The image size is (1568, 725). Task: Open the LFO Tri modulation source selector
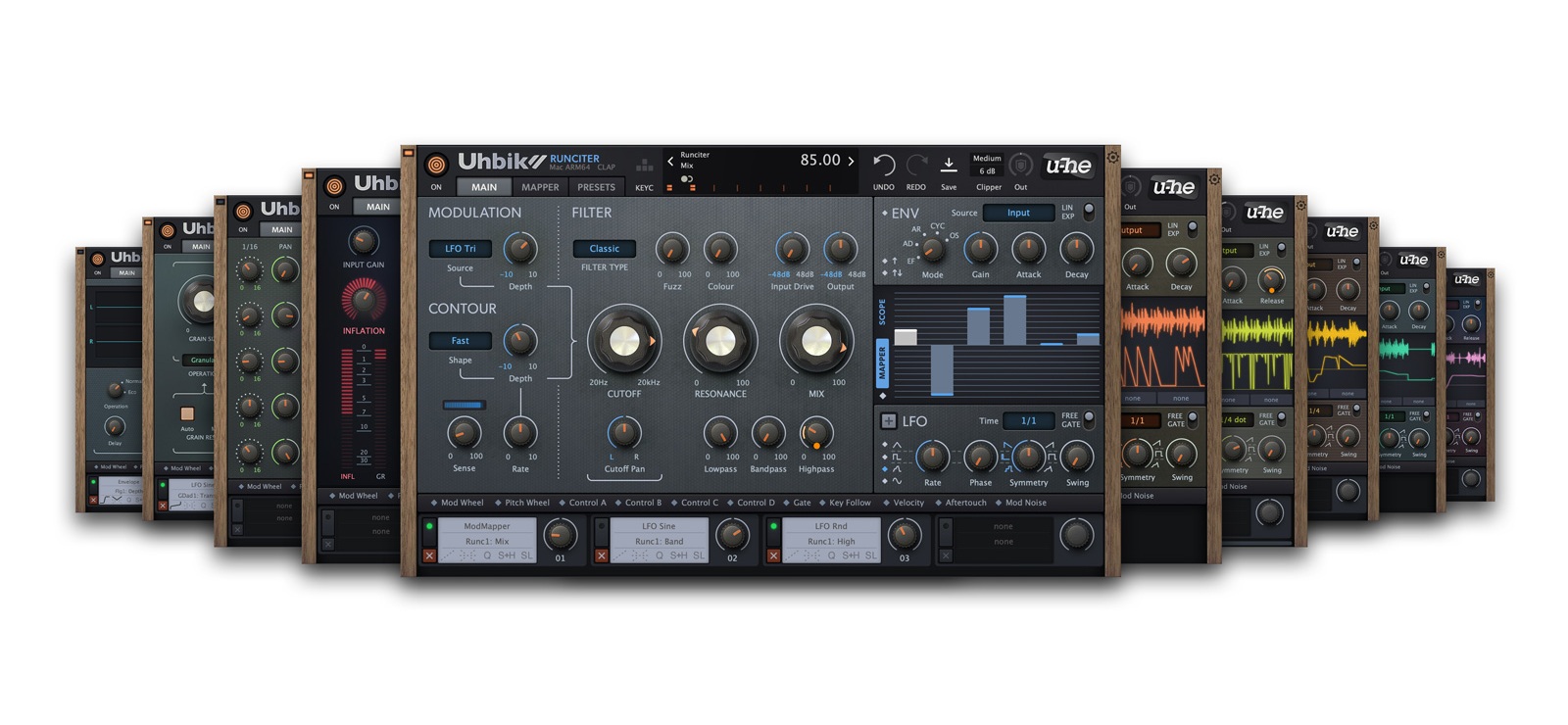pyautogui.click(x=460, y=249)
